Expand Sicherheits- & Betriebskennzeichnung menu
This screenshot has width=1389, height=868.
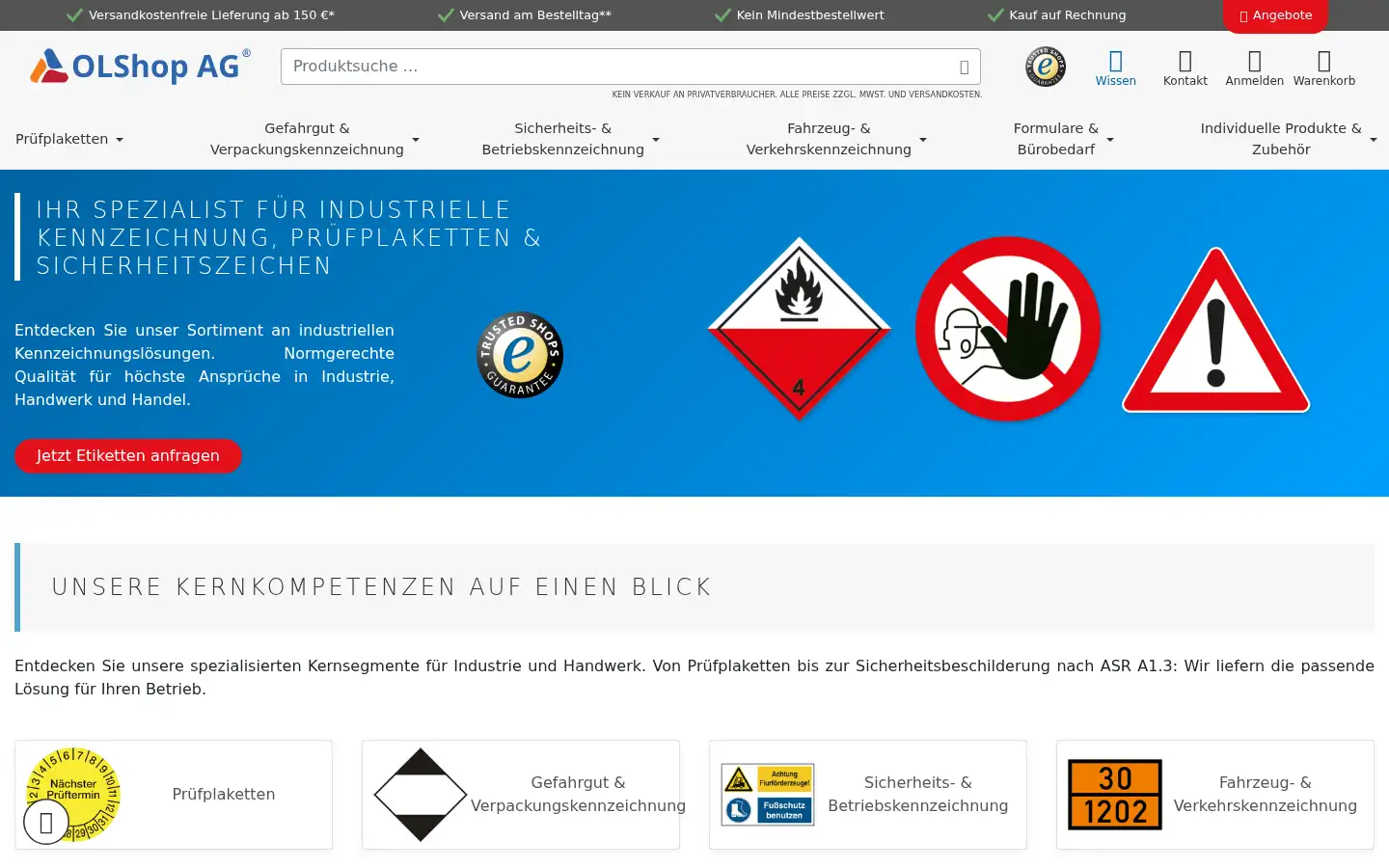pyautogui.click(x=570, y=139)
